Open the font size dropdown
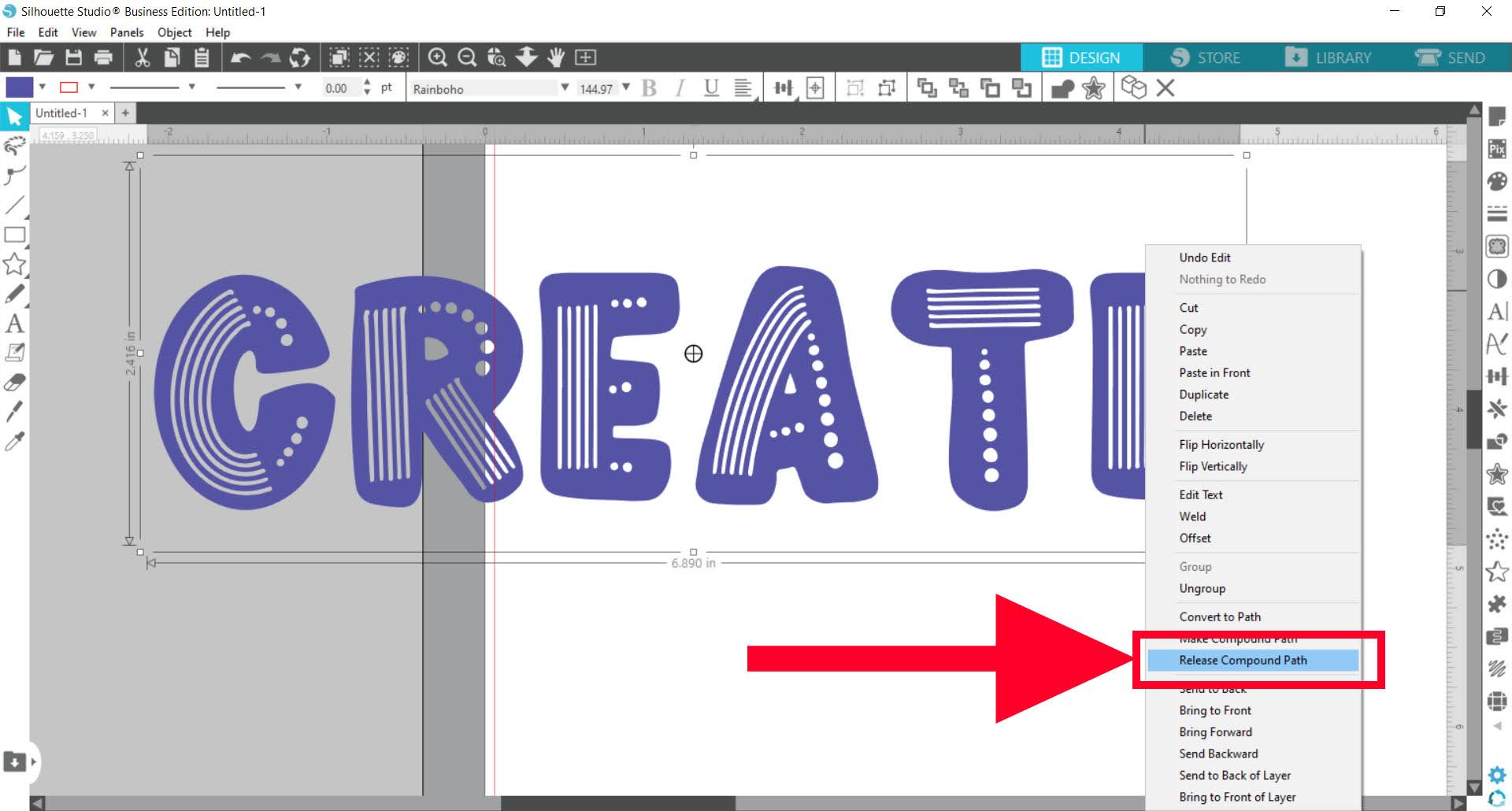This screenshot has height=811, width=1512. pos(626,87)
